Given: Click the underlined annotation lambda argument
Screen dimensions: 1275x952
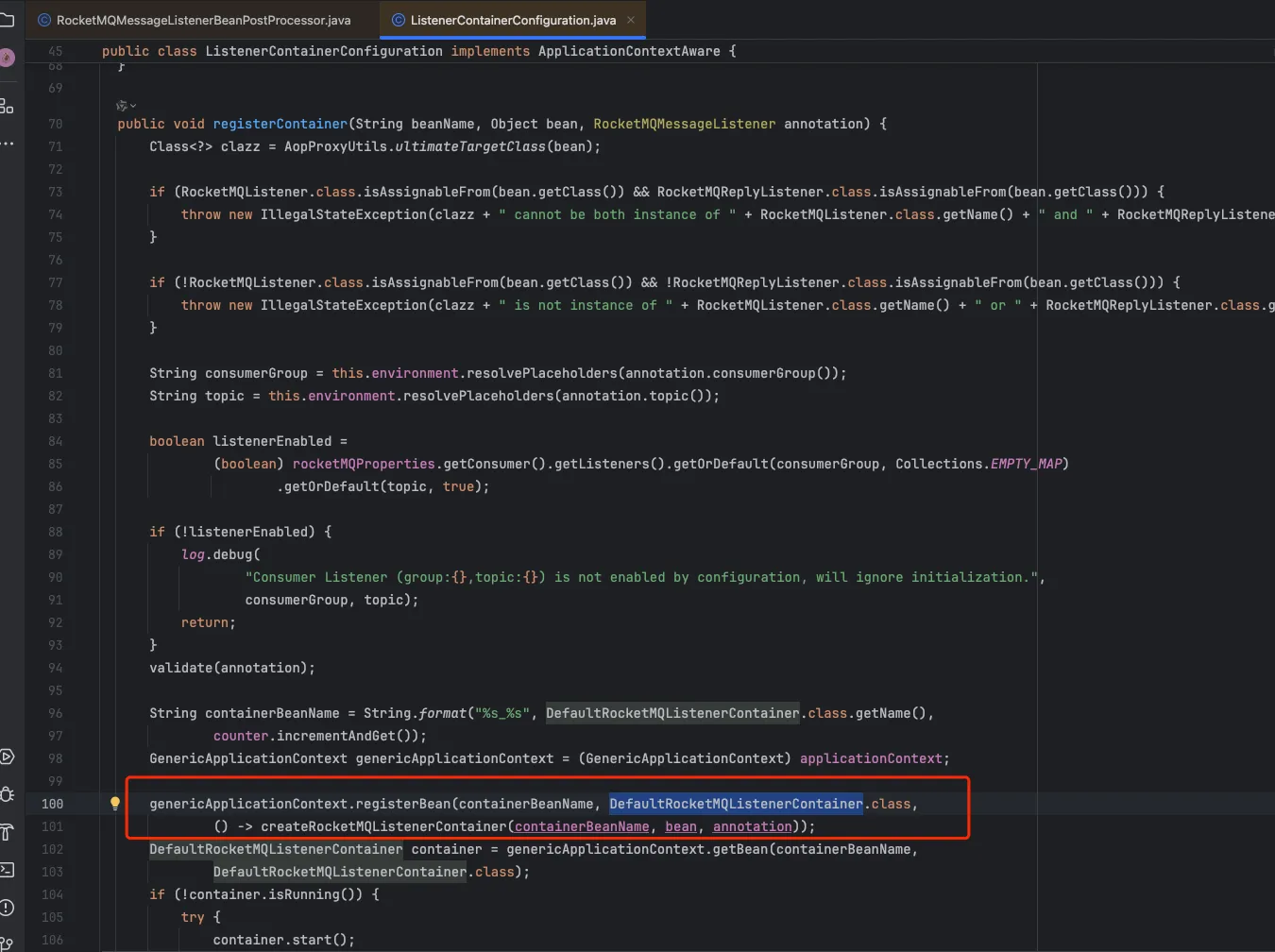Looking at the screenshot, I should pos(752,826).
